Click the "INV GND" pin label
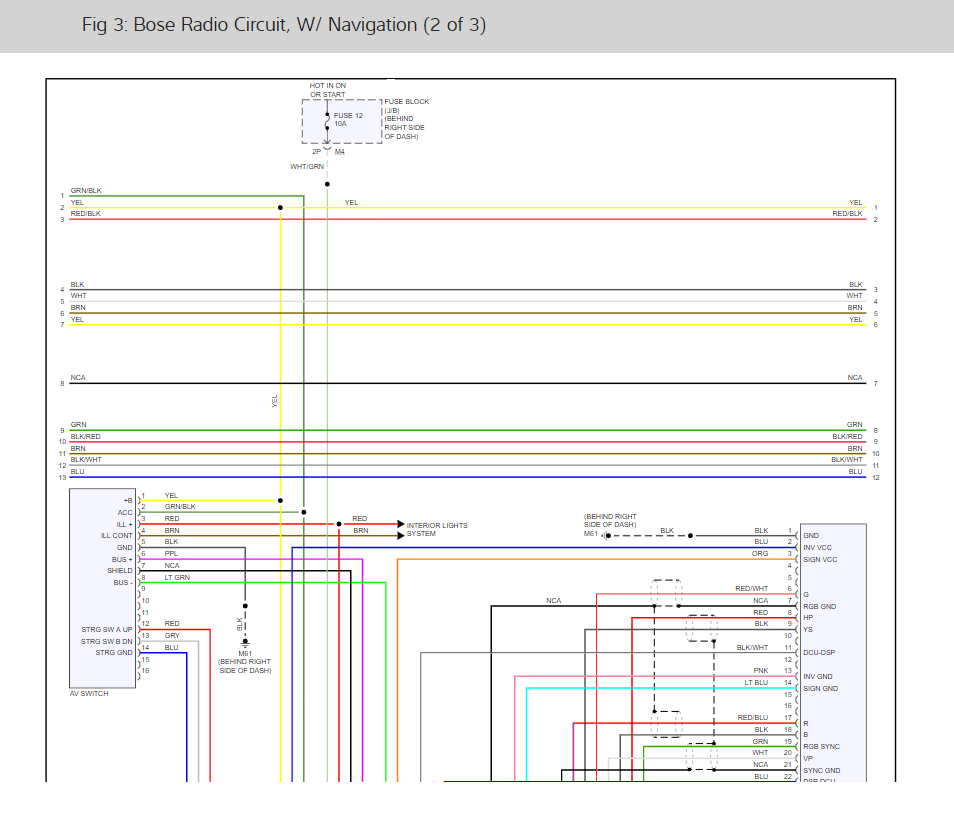The image size is (954, 814). 818,677
